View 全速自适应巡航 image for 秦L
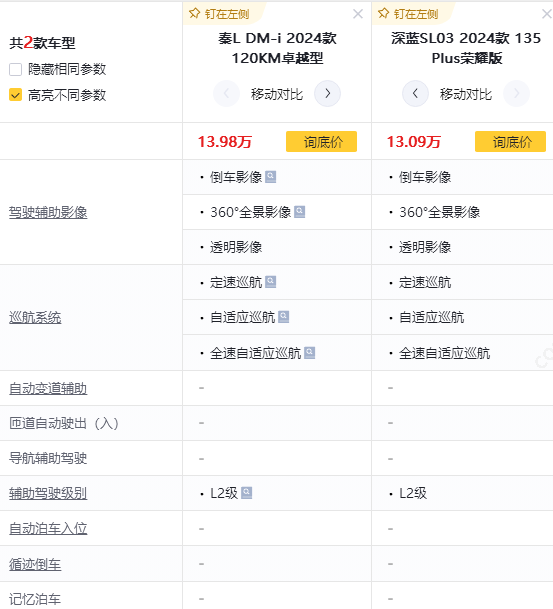The width and height of the screenshot is (553, 609). coord(310,353)
